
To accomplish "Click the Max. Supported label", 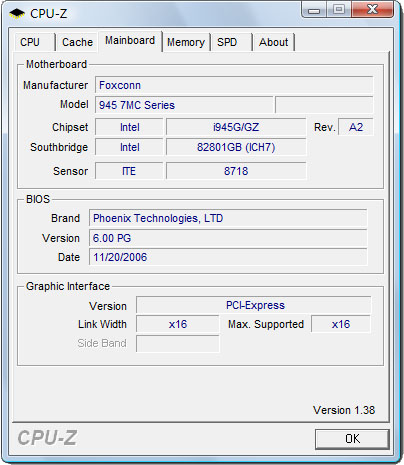I will [x=266, y=324].
